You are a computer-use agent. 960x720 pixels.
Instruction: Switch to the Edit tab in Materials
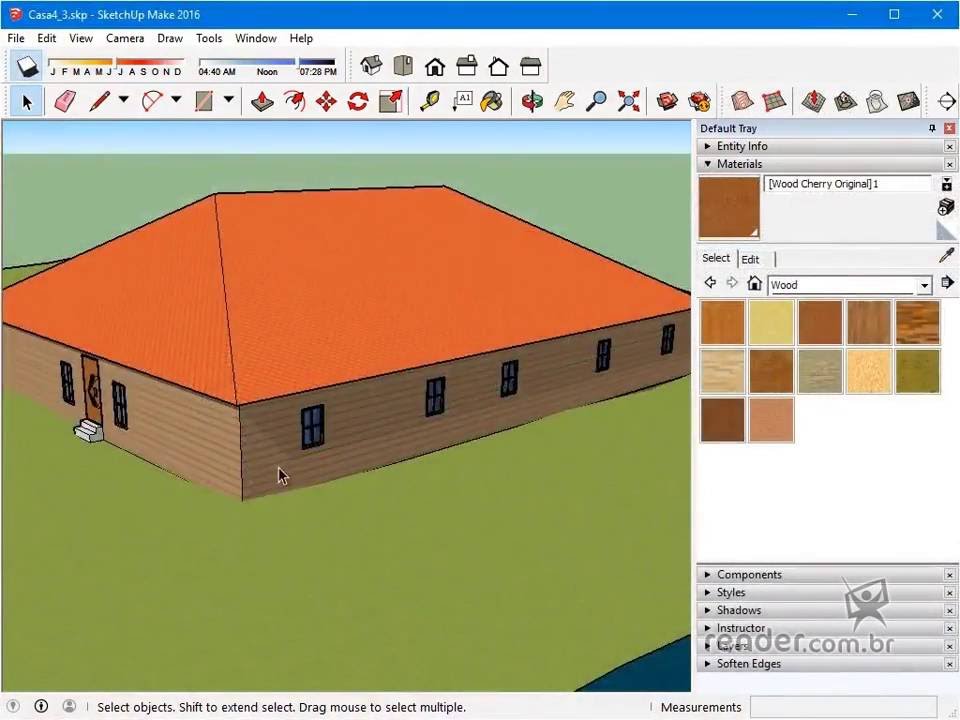click(x=750, y=259)
